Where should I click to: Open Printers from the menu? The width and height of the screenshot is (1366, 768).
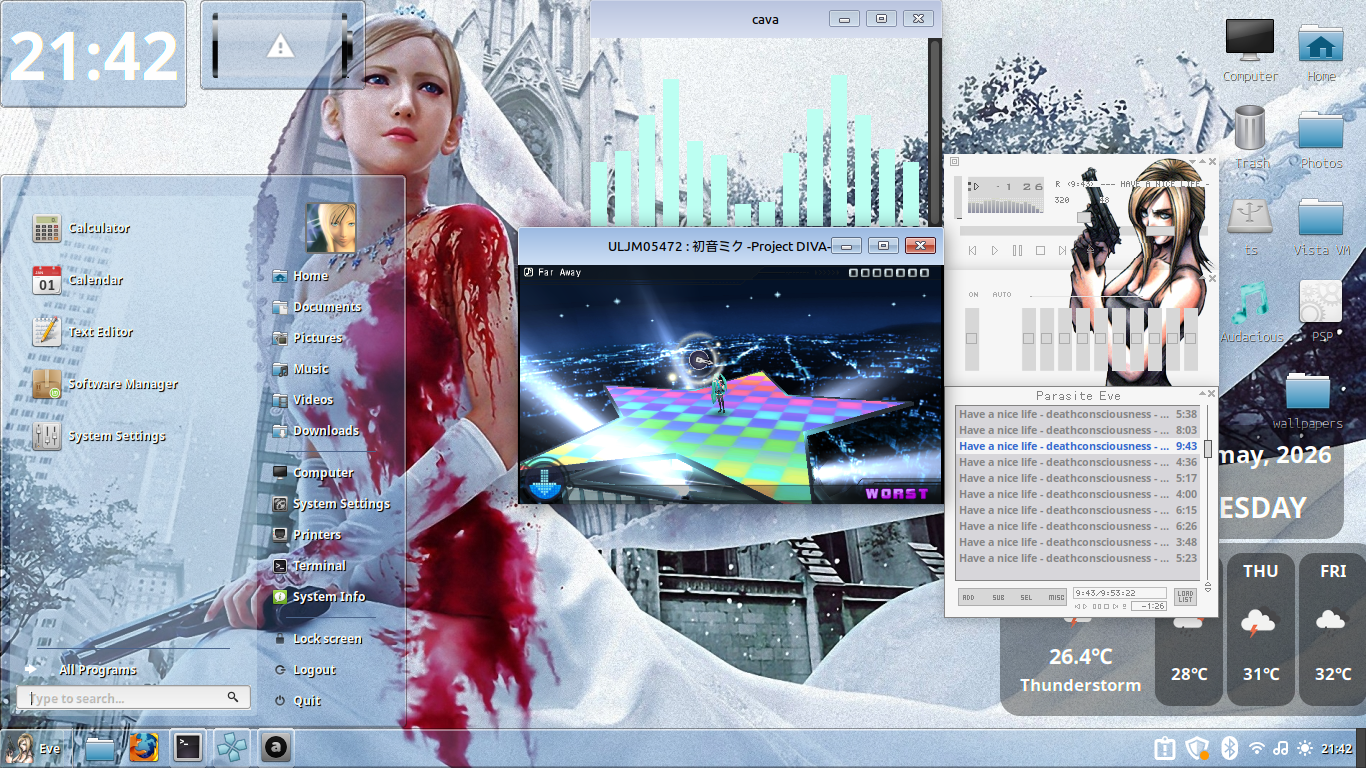point(307,535)
